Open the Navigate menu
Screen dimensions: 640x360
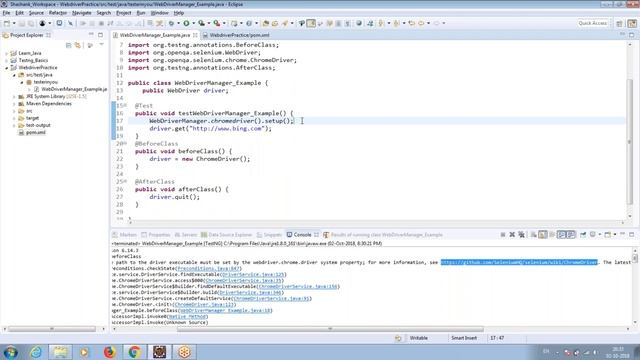82,13
